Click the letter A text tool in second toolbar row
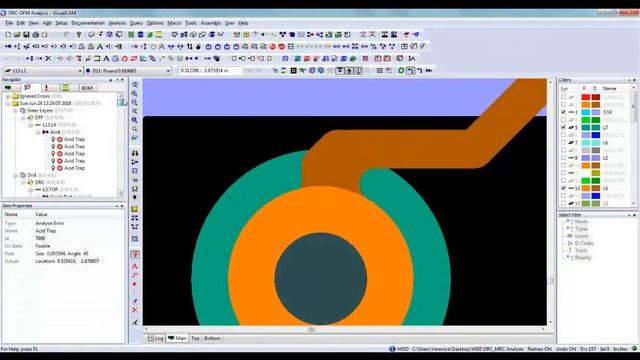Viewport: 640px width, 360px height. (x=100, y=47)
